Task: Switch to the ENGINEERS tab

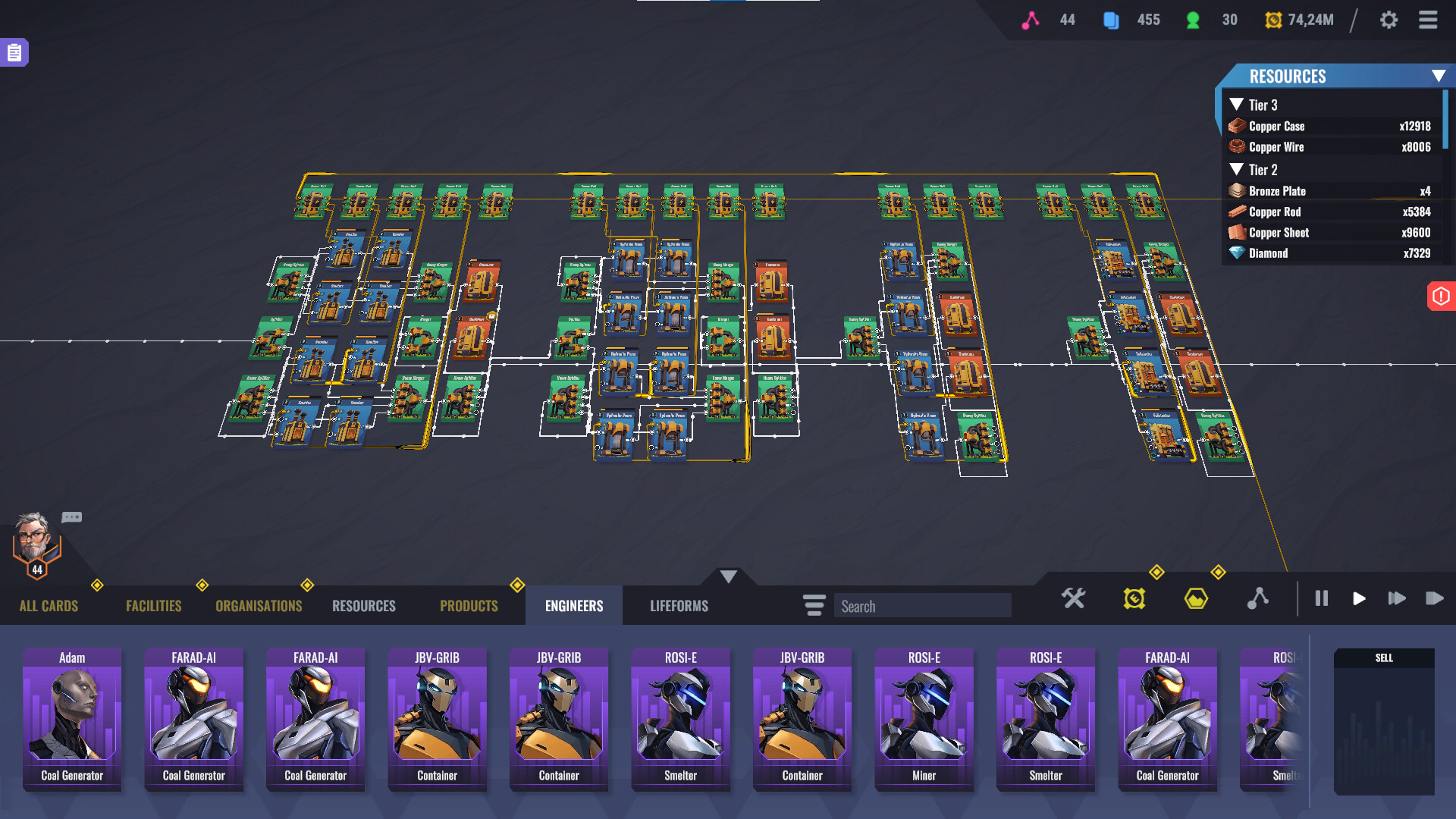Action: coord(573,605)
